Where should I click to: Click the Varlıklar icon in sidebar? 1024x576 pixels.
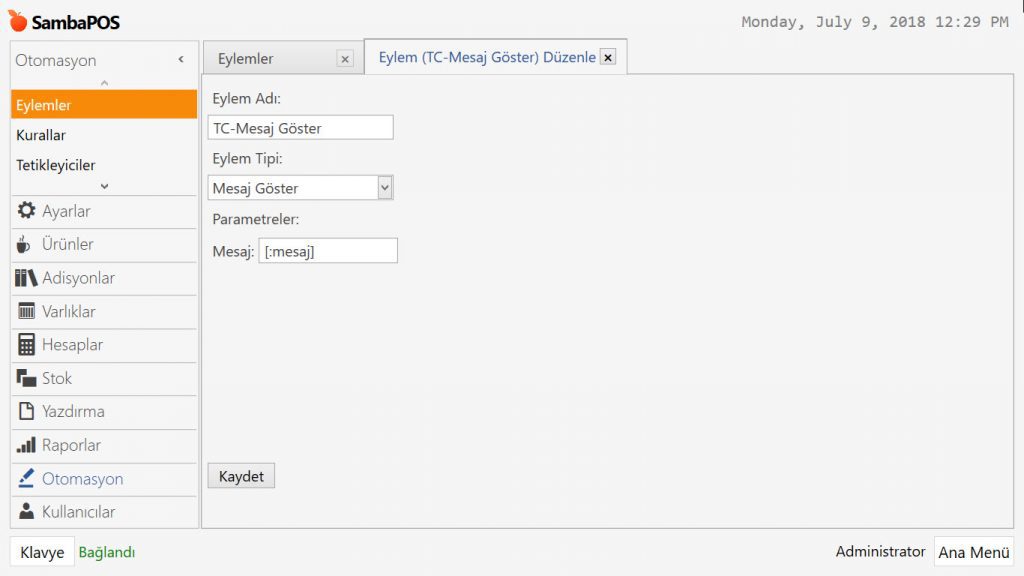click(27, 311)
